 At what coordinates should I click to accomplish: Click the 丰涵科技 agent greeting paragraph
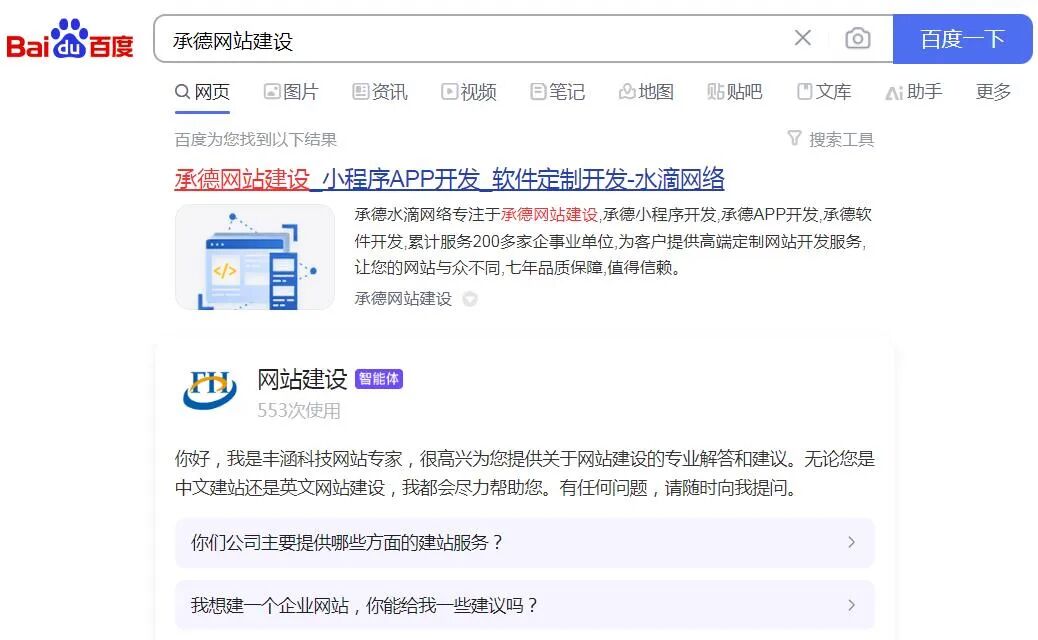tap(524, 473)
